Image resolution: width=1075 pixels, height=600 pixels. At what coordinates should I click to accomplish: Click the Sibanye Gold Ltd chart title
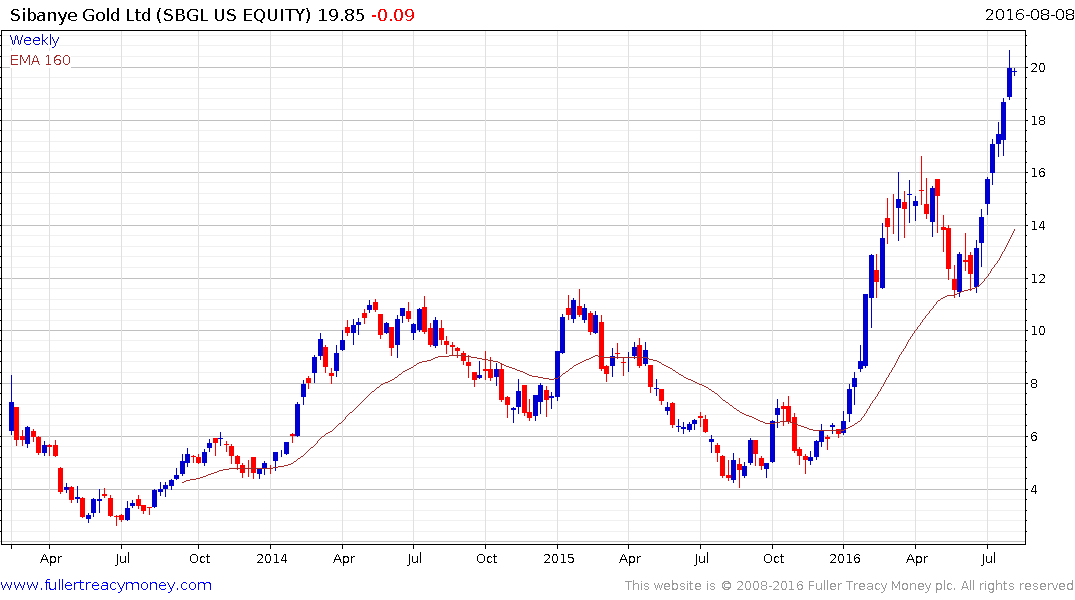(x=160, y=15)
